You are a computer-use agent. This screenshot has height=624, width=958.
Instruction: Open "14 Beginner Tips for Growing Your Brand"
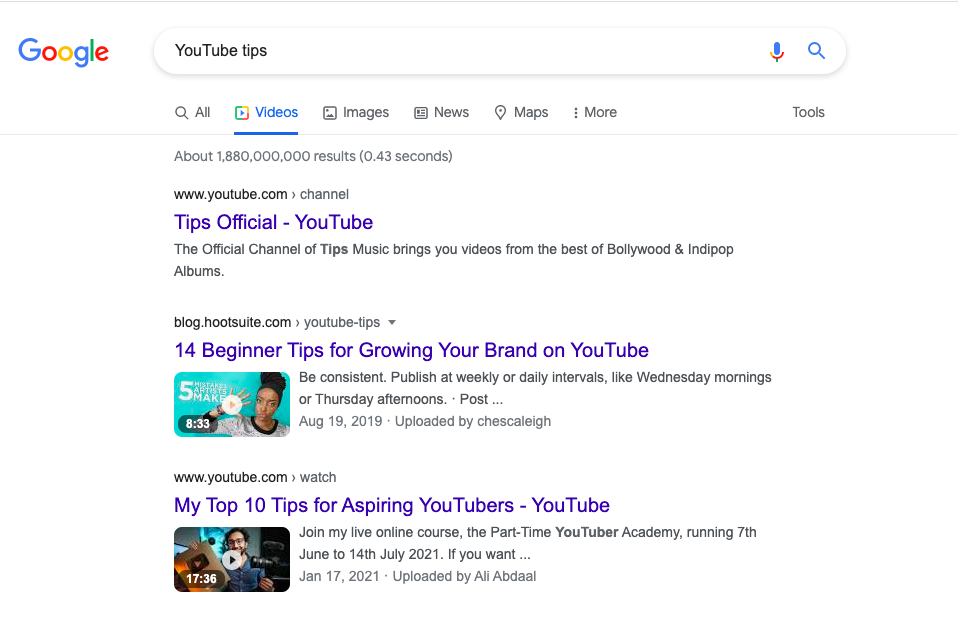click(x=411, y=350)
